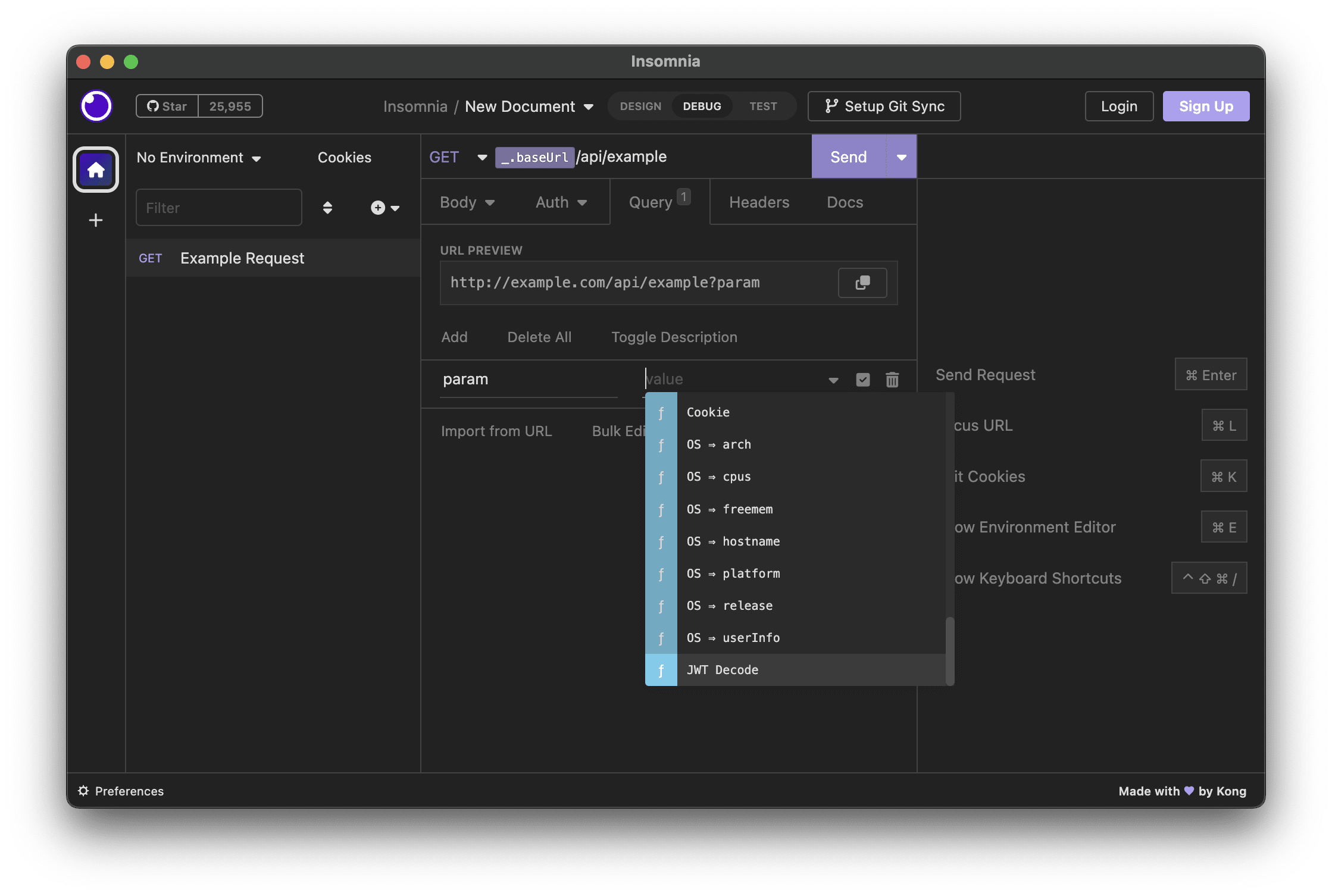The height and width of the screenshot is (896, 1332).
Task: Click the baseUrl environment variable tag
Action: 534,157
